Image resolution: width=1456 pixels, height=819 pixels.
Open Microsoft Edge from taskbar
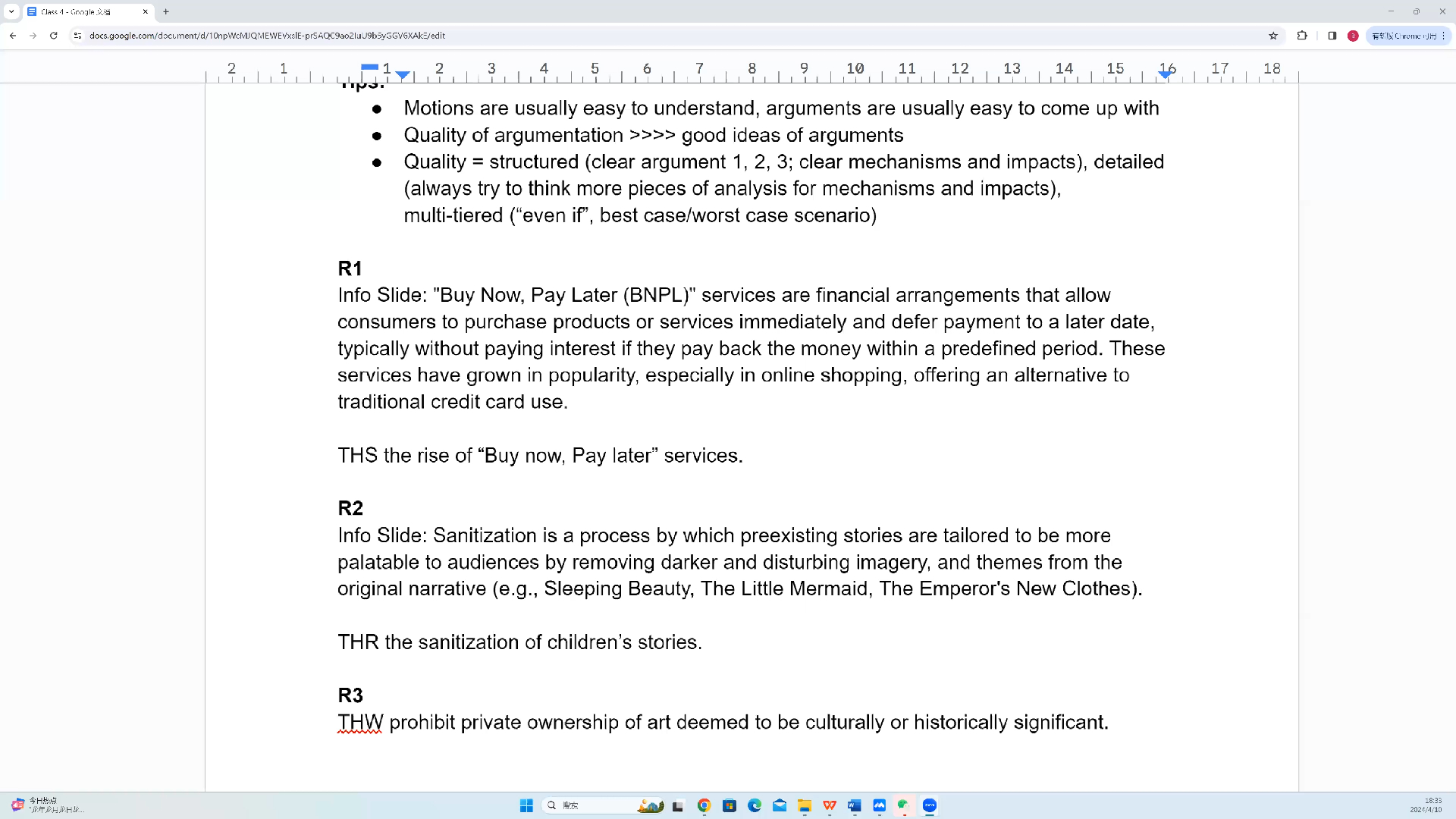point(755,805)
